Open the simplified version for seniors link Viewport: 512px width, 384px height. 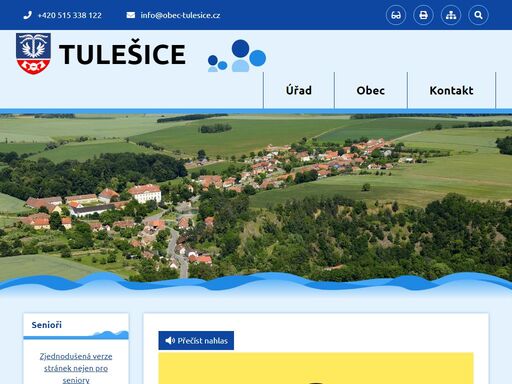76,368
